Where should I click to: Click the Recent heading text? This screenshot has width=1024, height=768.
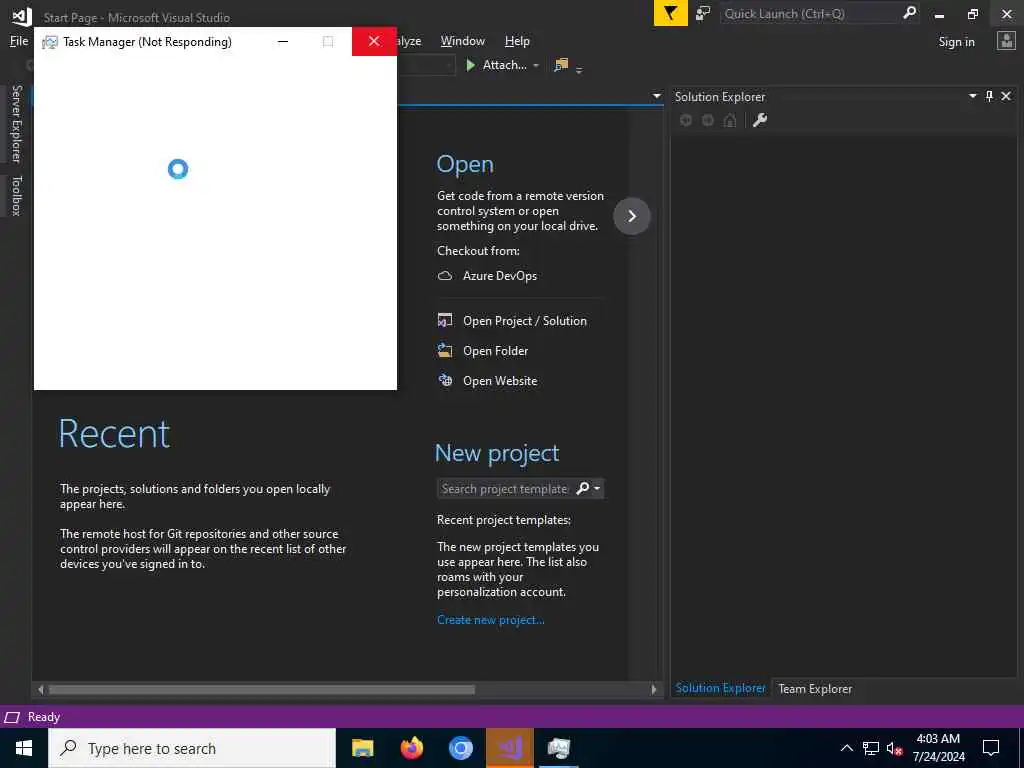pos(114,434)
